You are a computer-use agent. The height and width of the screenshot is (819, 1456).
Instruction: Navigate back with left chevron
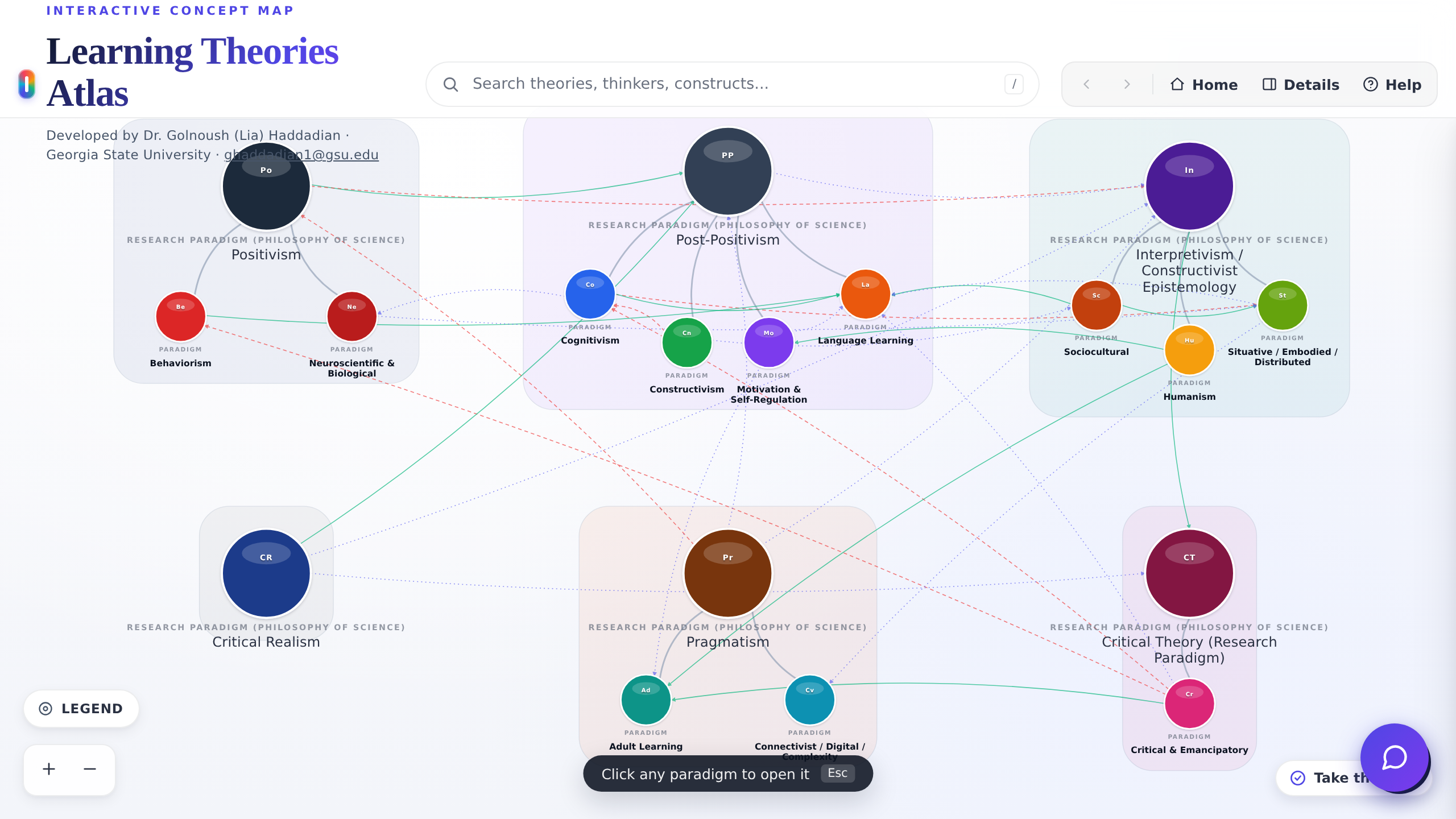click(x=1086, y=85)
